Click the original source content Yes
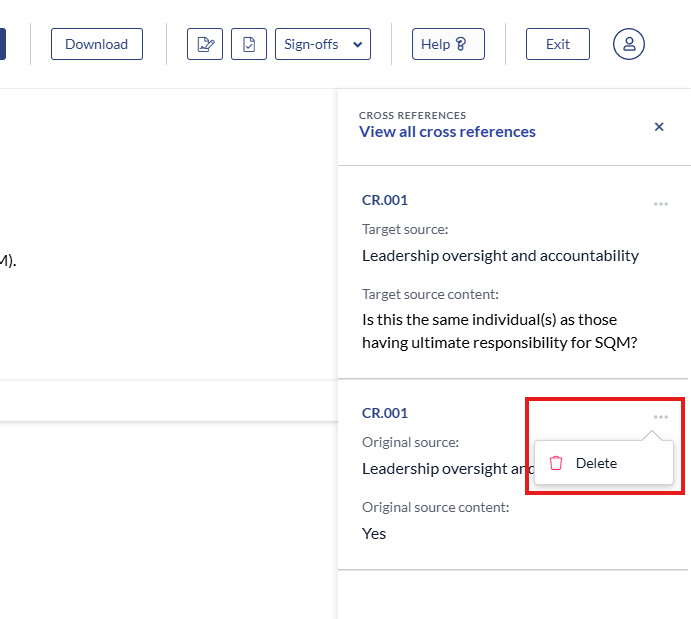Screen dimensions: 691x619 coord(374,533)
